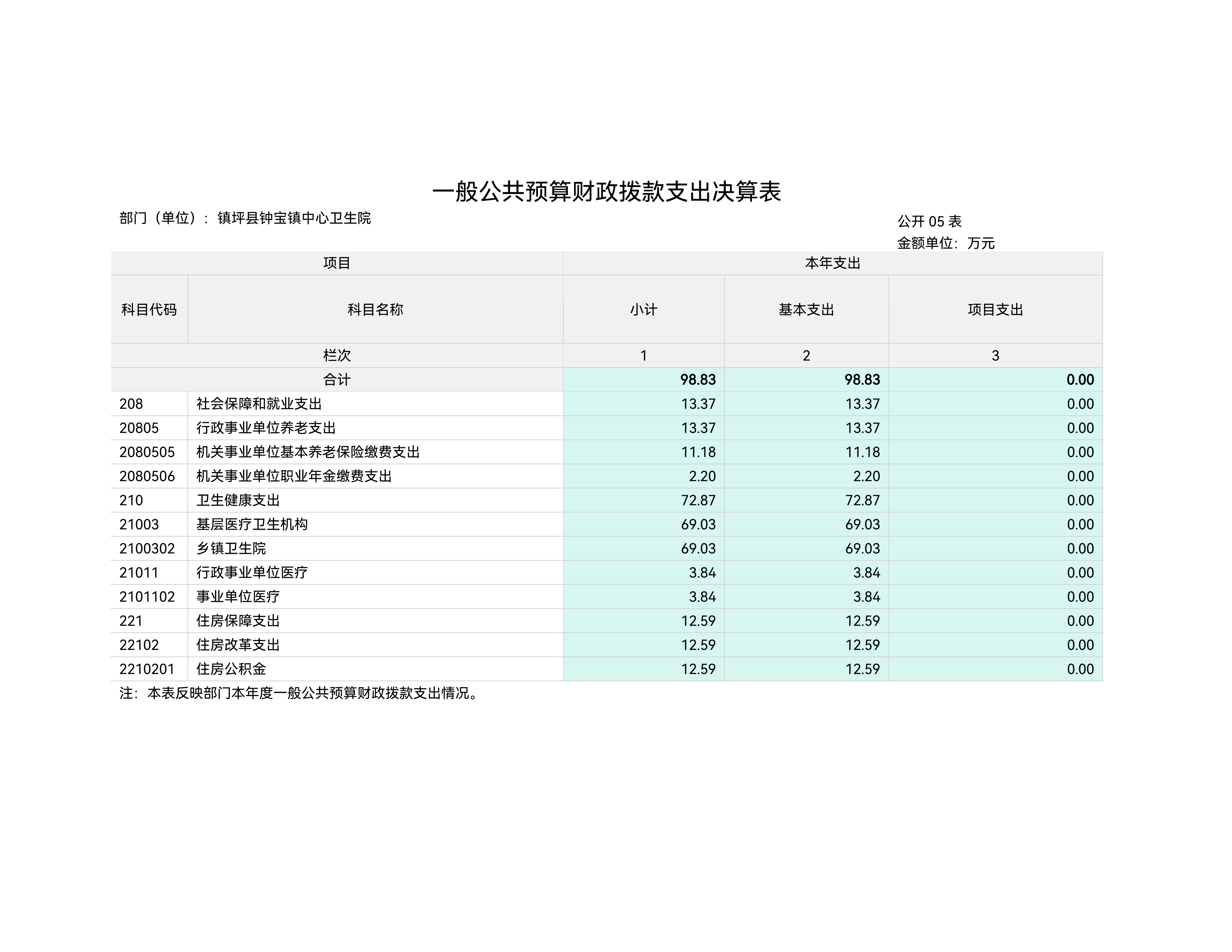
Task: Click the 合计 小计 value 98.83
Action: [698, 380]
